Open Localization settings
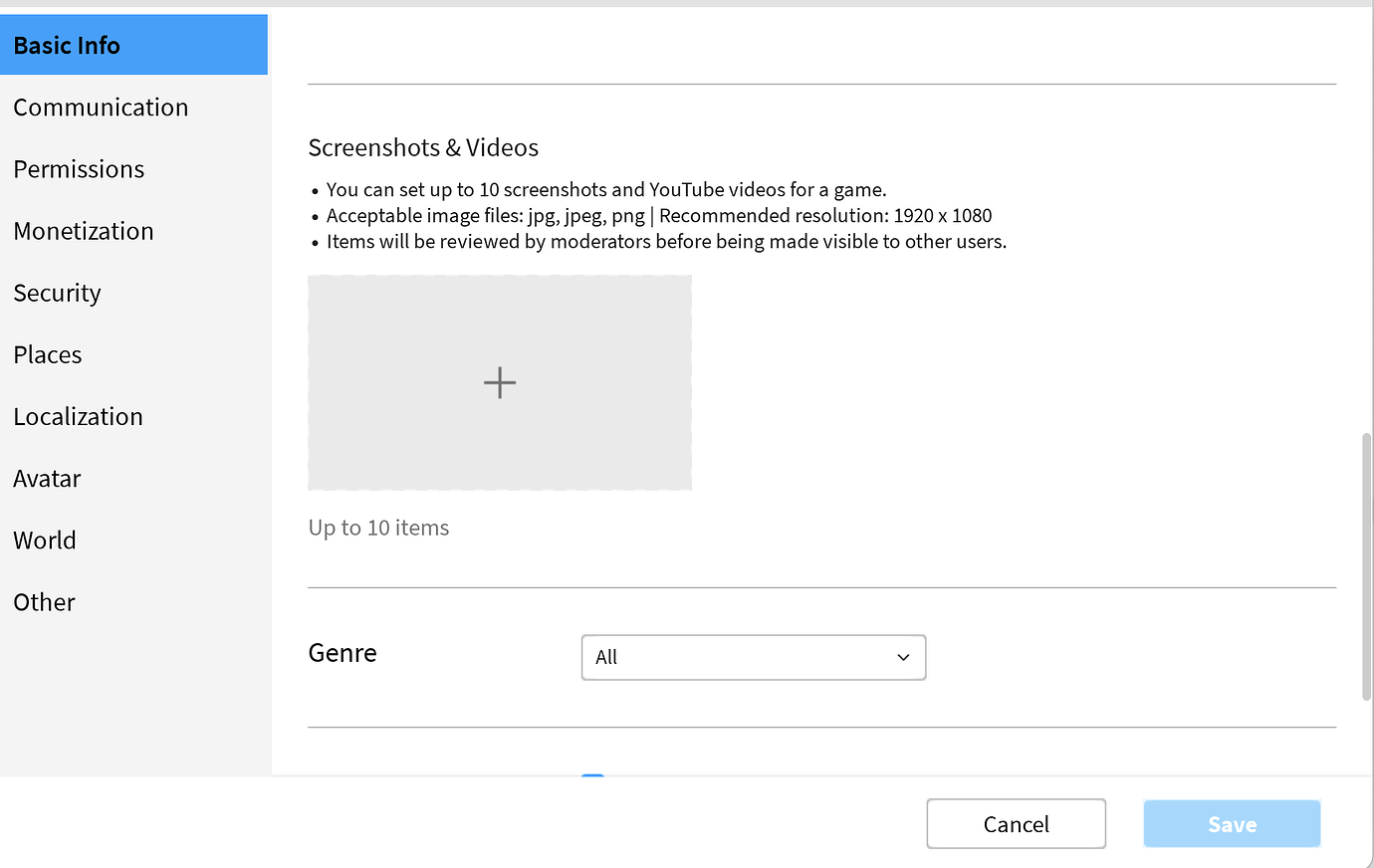The height and width of the screenshot is (868, 1374). coord(78,415)
